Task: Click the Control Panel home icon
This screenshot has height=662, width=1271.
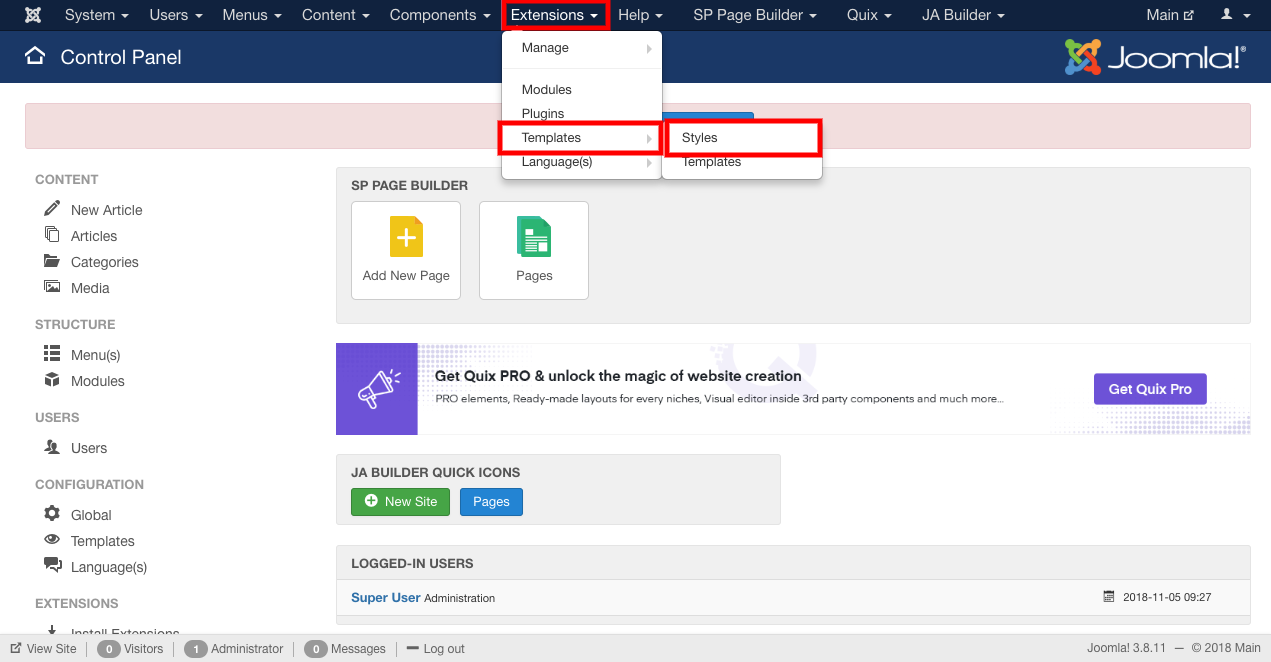Action: tap(35, 56)
